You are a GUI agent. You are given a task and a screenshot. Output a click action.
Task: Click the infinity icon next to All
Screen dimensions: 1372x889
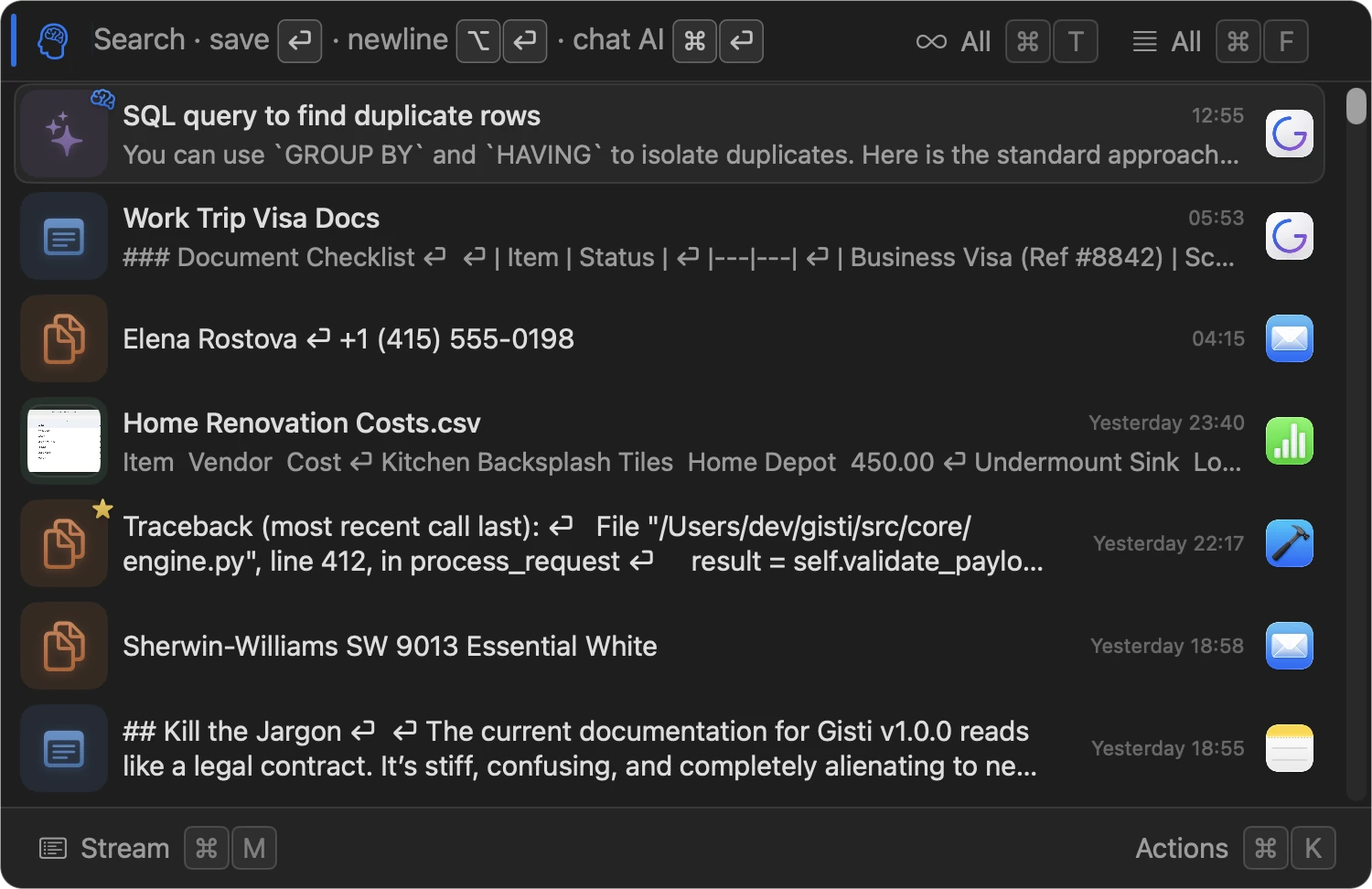coord(931,41)
